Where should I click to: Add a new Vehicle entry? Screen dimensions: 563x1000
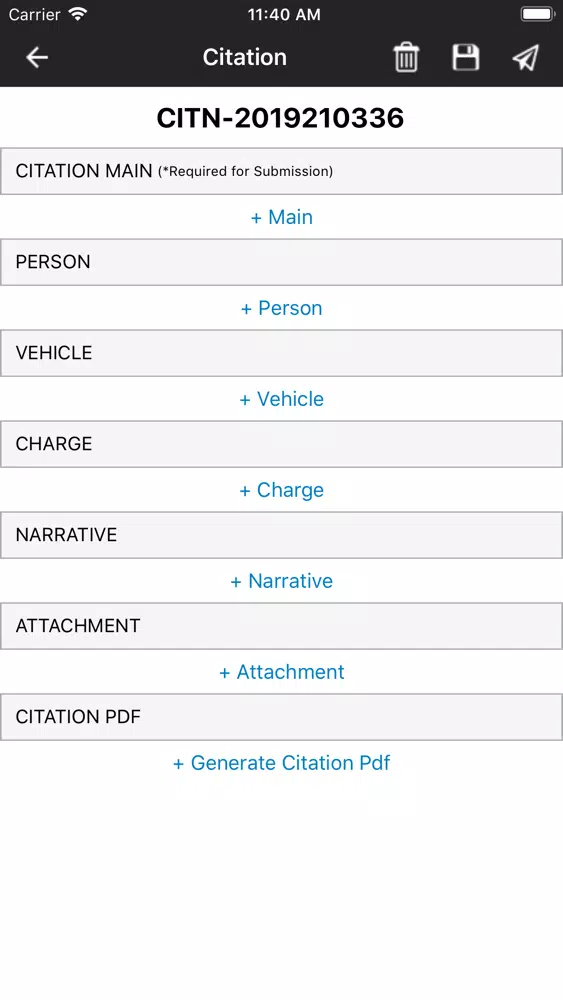[x=281, y=399]
